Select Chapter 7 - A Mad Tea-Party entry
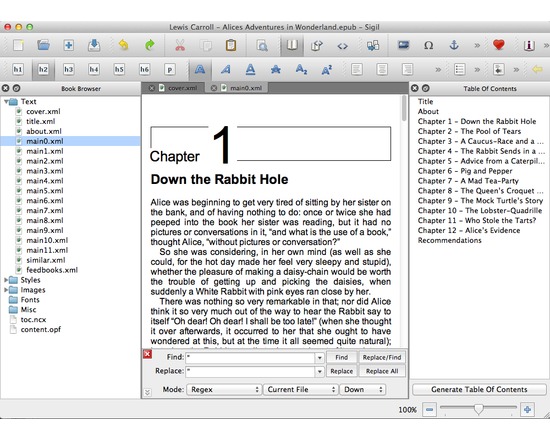 tap(468, 181)
